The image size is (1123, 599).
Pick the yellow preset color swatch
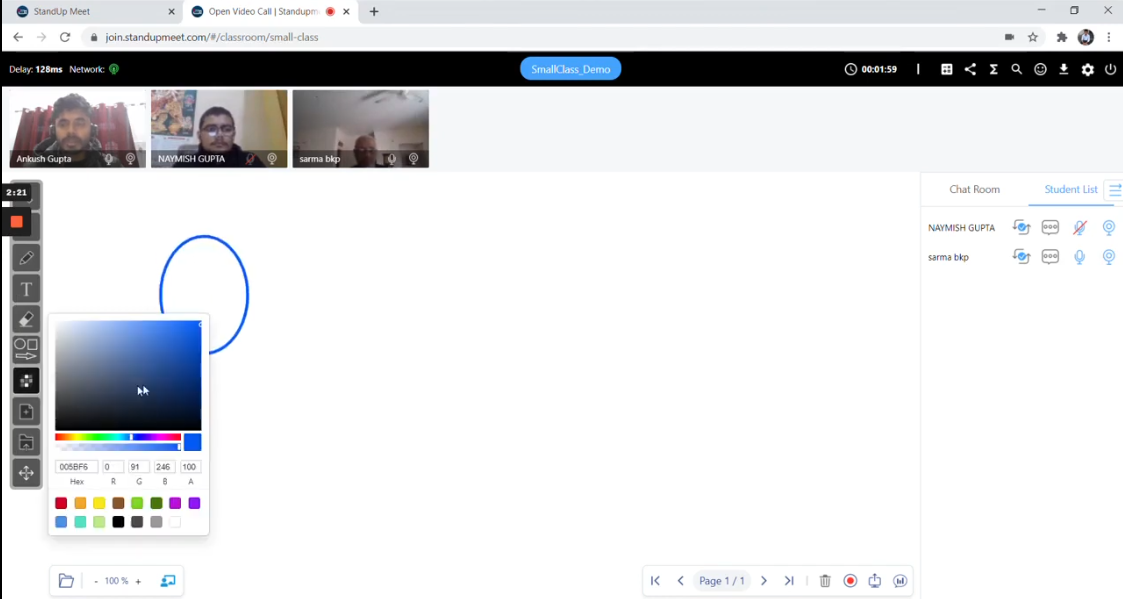[x=99, y=504]
